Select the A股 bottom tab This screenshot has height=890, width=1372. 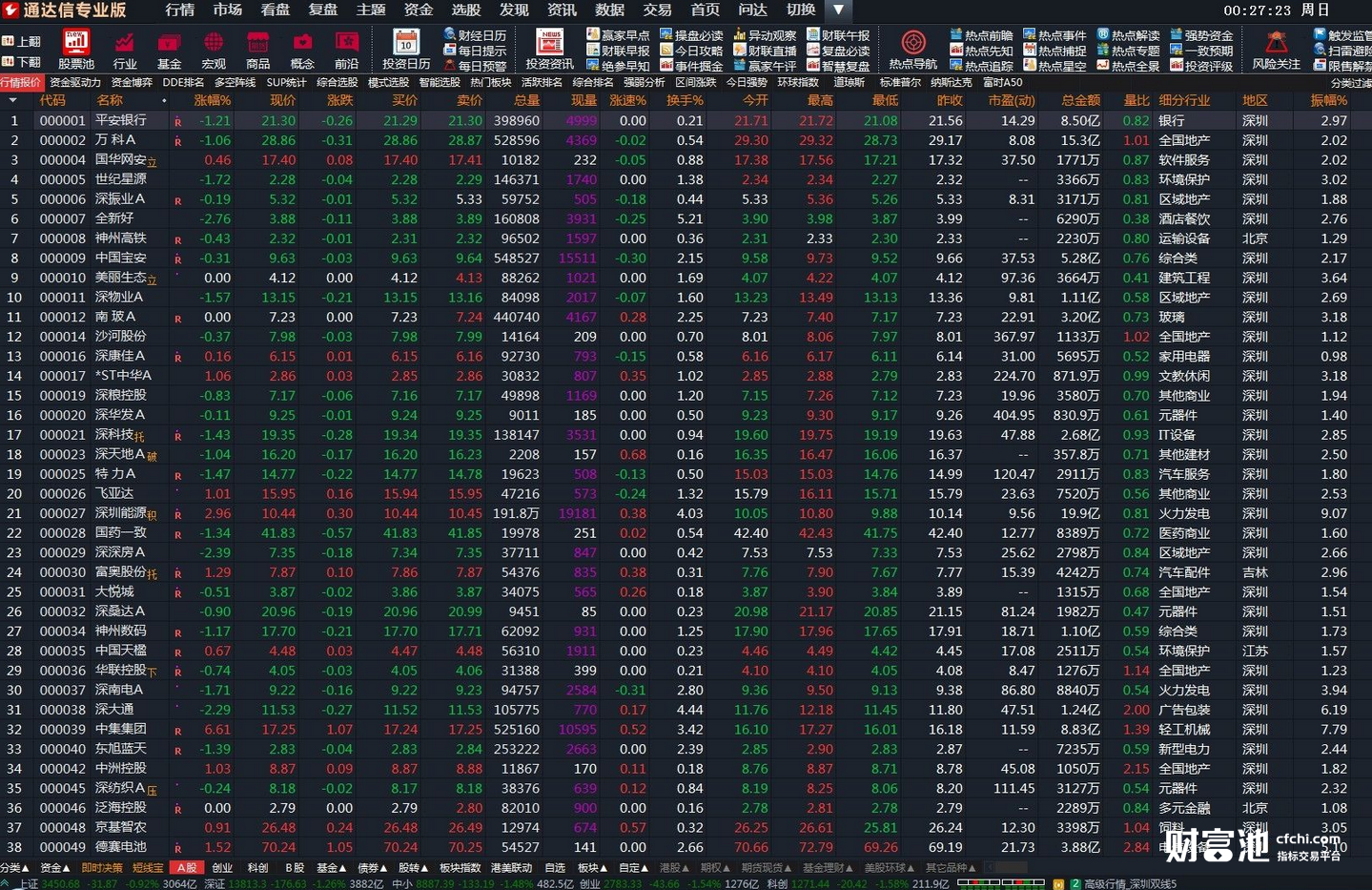click(x=187, y=867)
